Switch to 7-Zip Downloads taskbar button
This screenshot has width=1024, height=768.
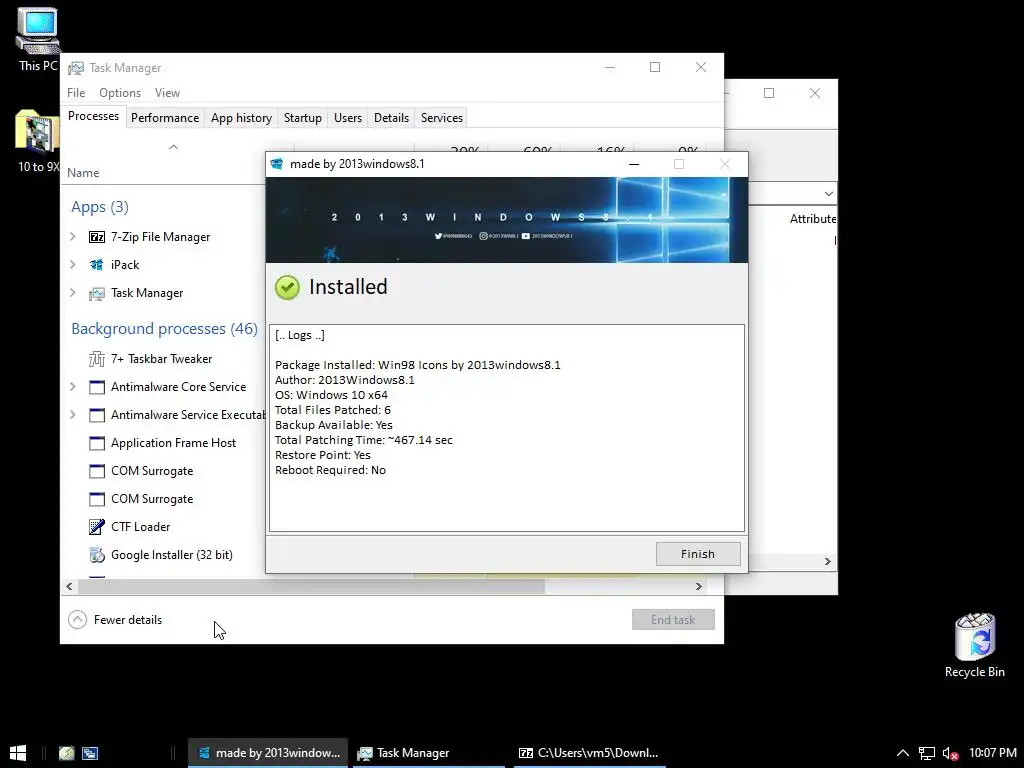[x=590, y=753]
